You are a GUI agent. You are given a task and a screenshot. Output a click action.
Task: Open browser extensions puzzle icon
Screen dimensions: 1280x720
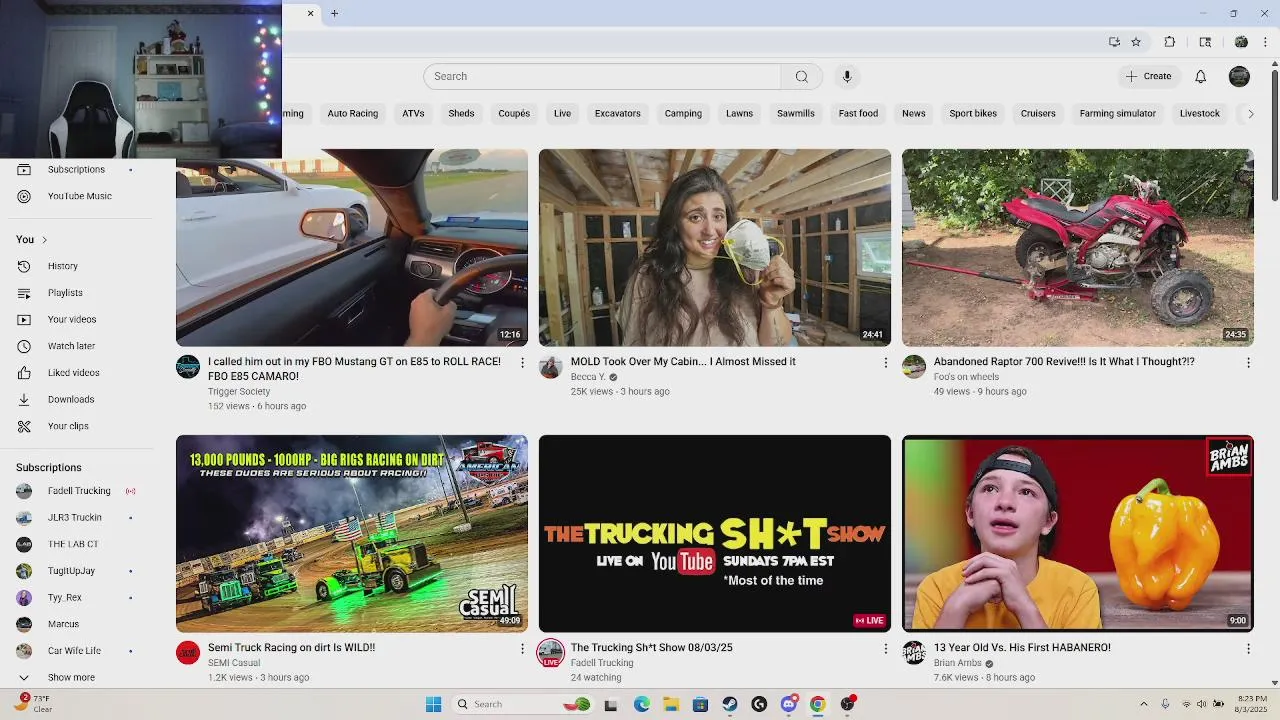click(1169, 42)
